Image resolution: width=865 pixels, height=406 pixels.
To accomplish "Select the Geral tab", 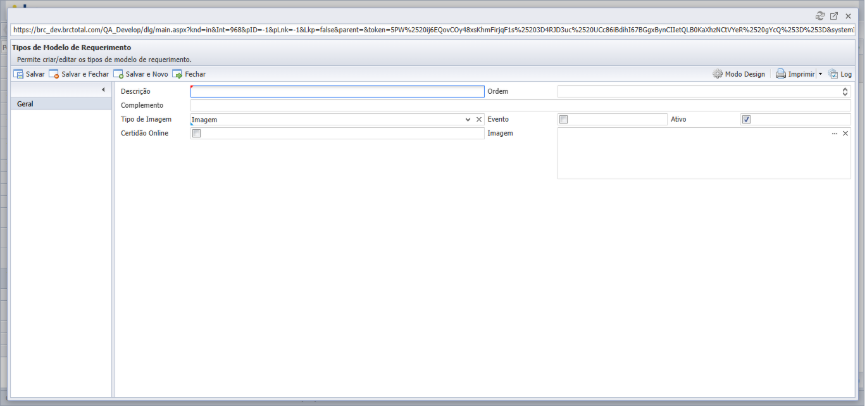I will coord(61,104).
